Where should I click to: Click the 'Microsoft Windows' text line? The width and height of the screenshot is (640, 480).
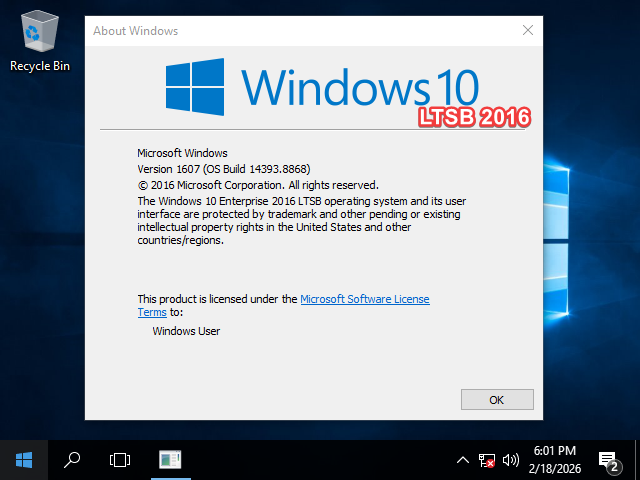(x=182, y=153)
